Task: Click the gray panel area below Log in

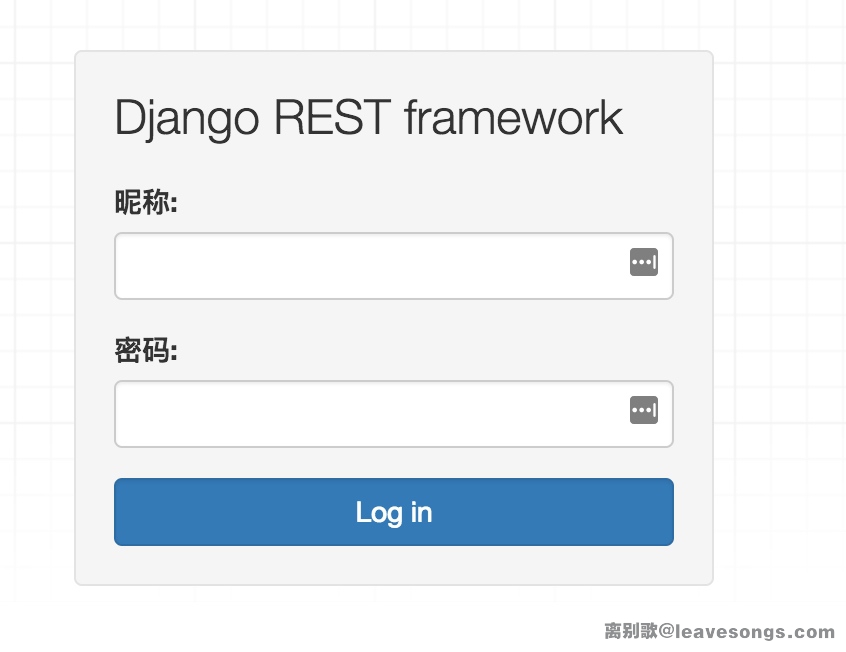Action: click(394, 565)
